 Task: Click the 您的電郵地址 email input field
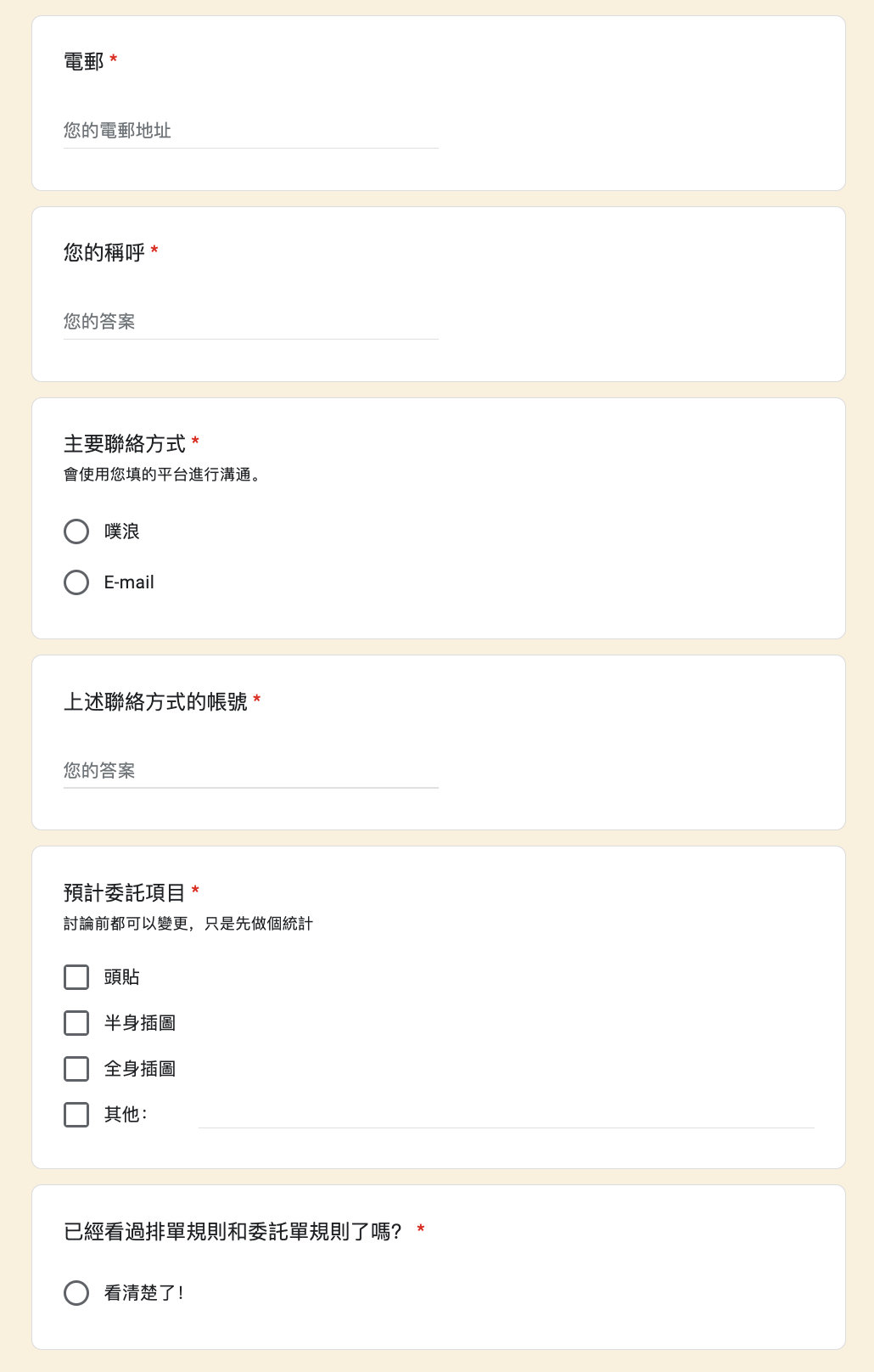tap(250, 131)
